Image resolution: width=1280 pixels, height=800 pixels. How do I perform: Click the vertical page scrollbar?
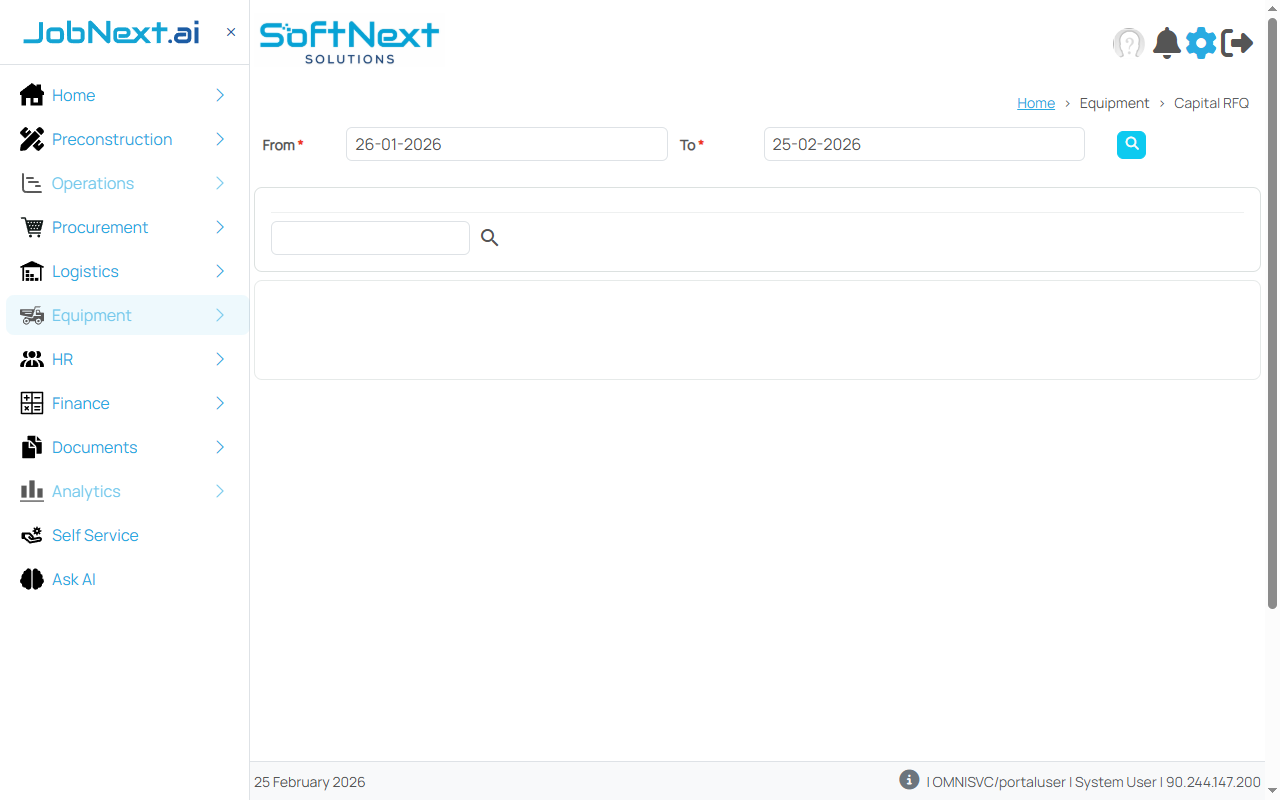(x=1272, y=310)
